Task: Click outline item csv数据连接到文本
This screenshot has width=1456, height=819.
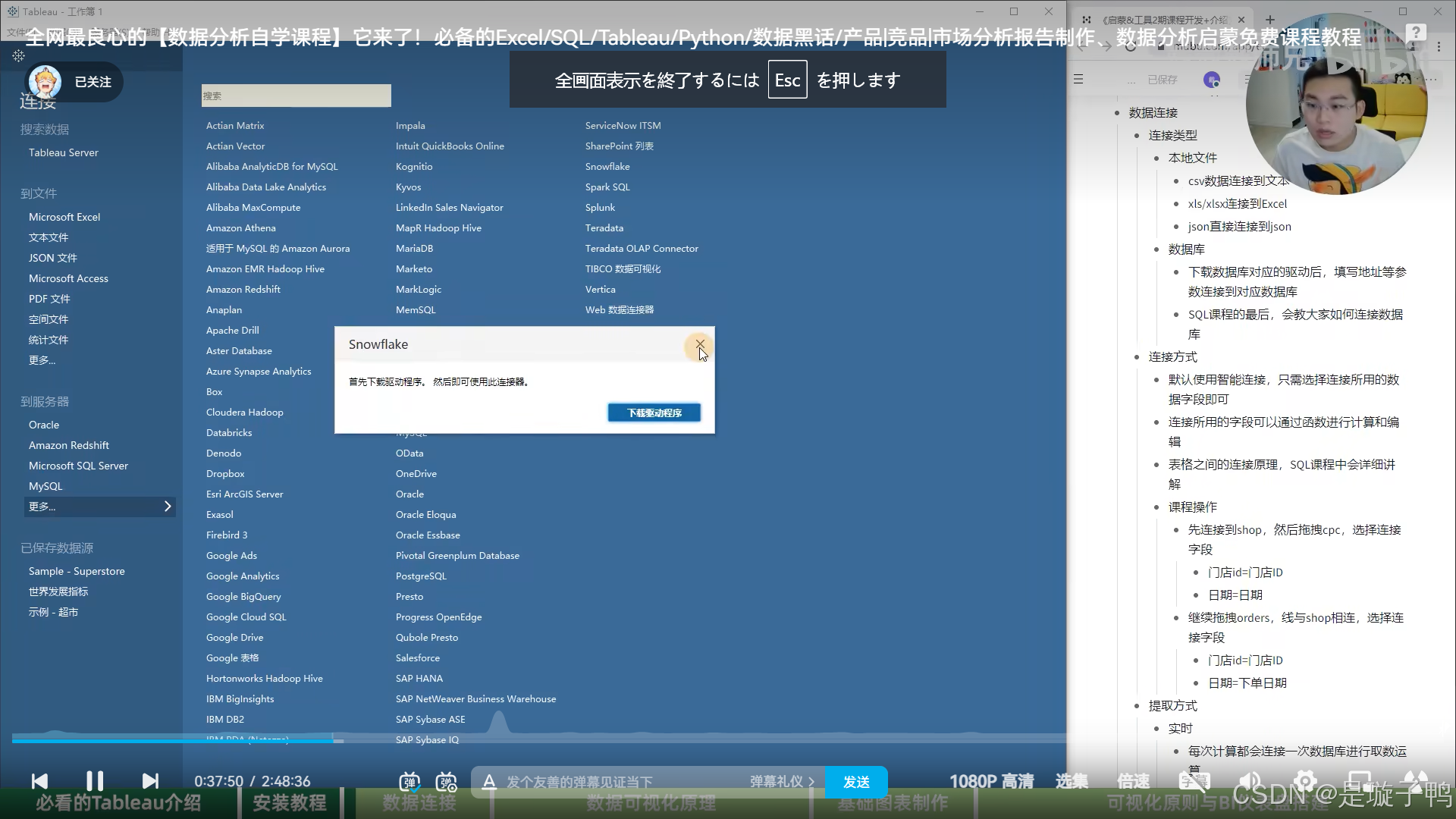Action: (1238, 180)
